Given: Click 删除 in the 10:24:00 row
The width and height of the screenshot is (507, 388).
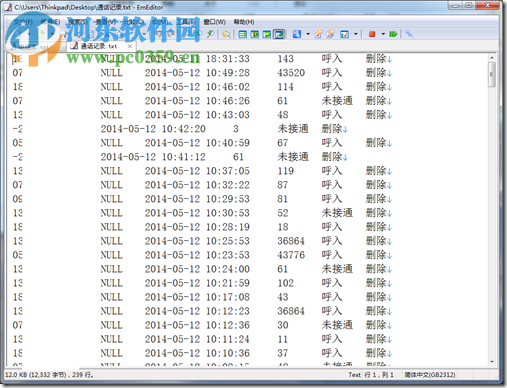Looking at the screenshot, I should pos(376,269).
